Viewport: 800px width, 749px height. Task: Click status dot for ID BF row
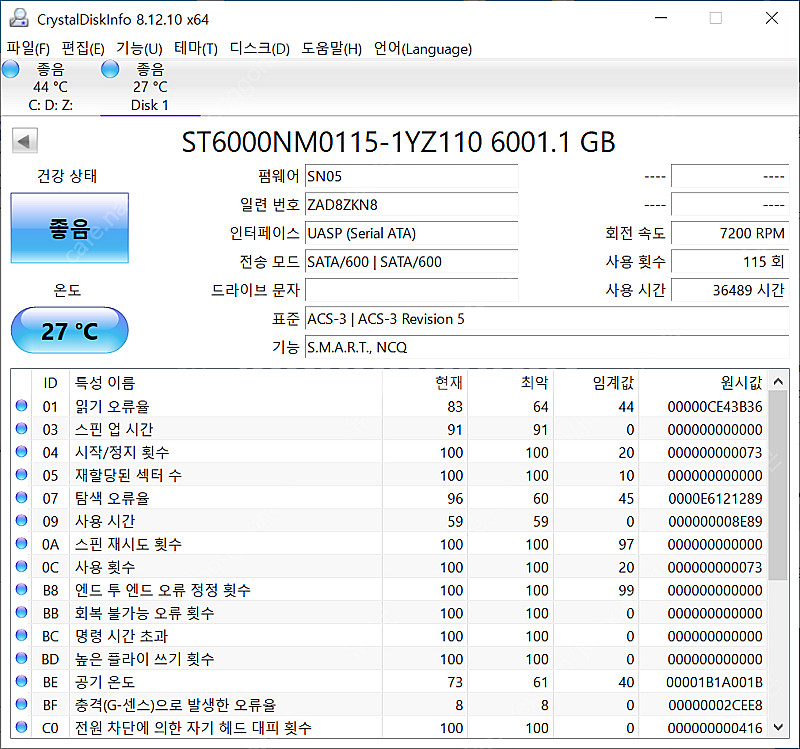tap(21, 704)
